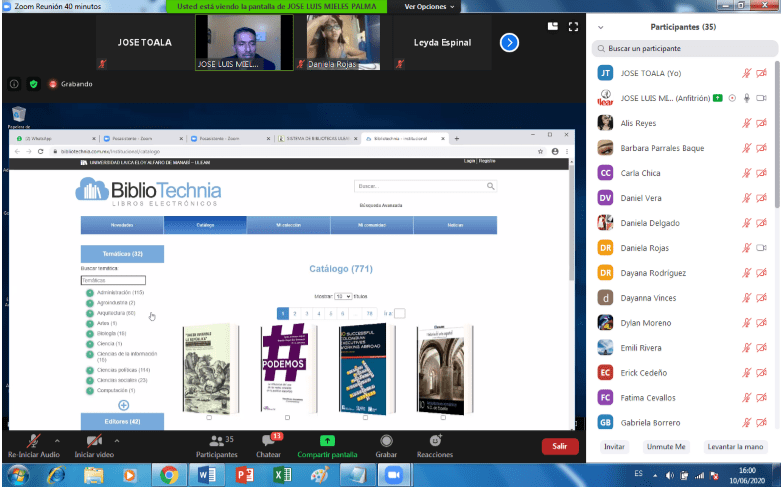
Task: Open the Ver Opciones dropdown
Action: point(429,6)
